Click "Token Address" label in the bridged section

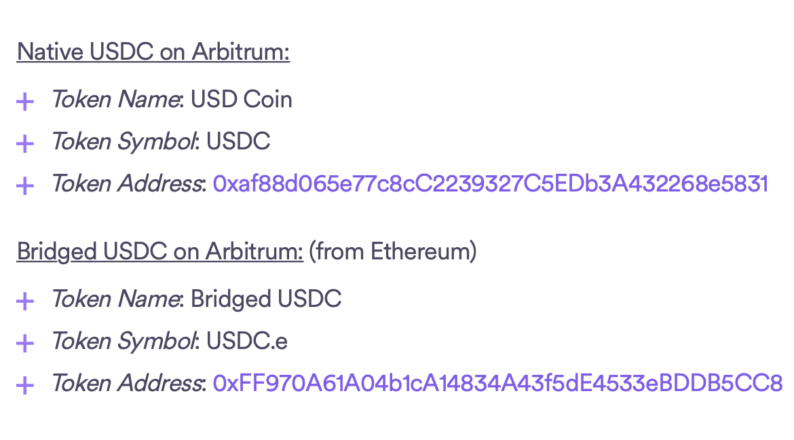click(x=116, y=383)
